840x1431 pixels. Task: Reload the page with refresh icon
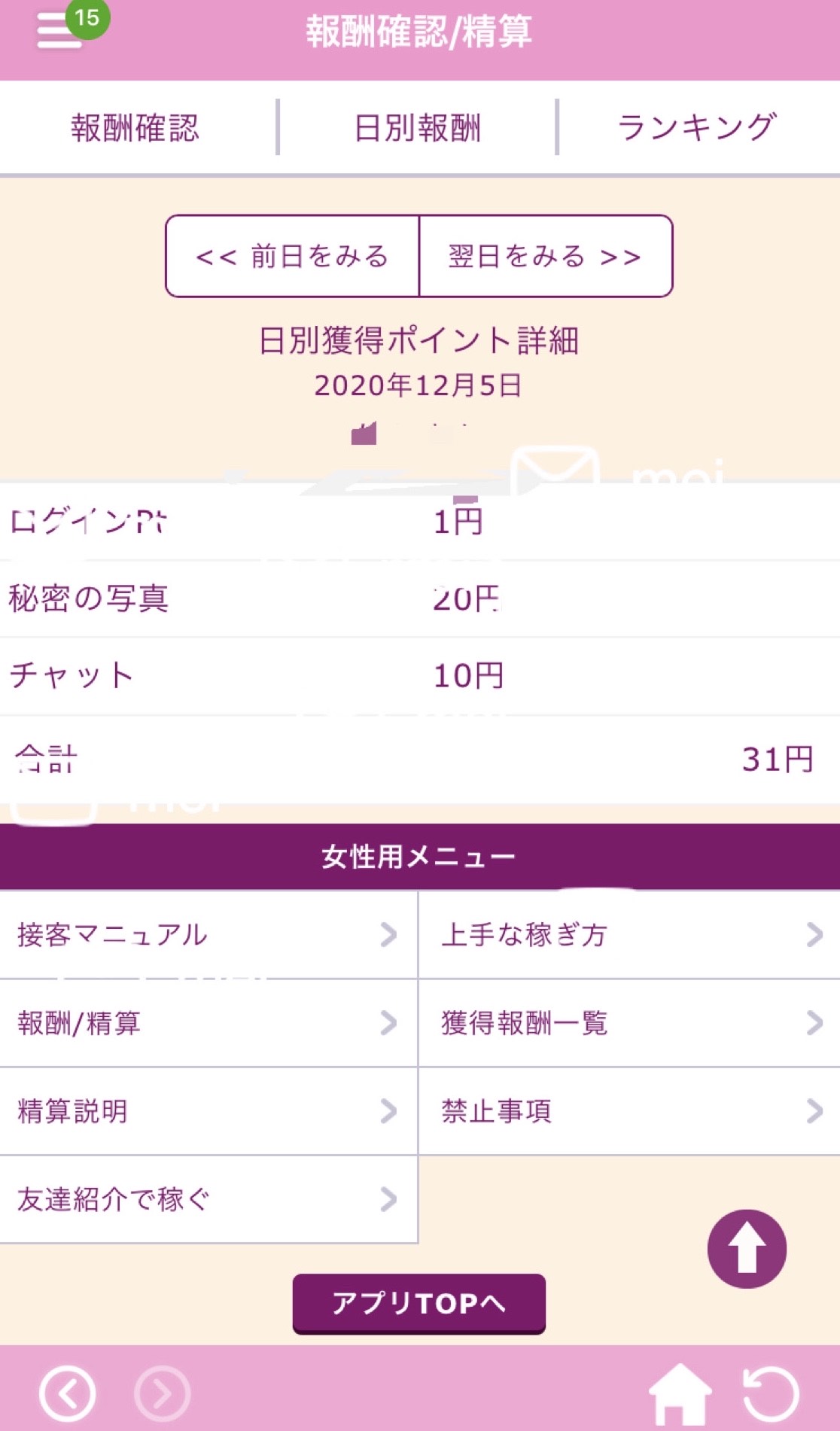[x=770, y=1393]
